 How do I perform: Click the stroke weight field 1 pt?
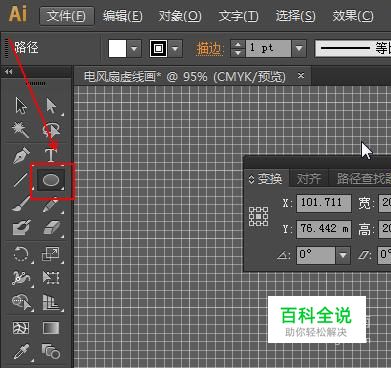268,49
